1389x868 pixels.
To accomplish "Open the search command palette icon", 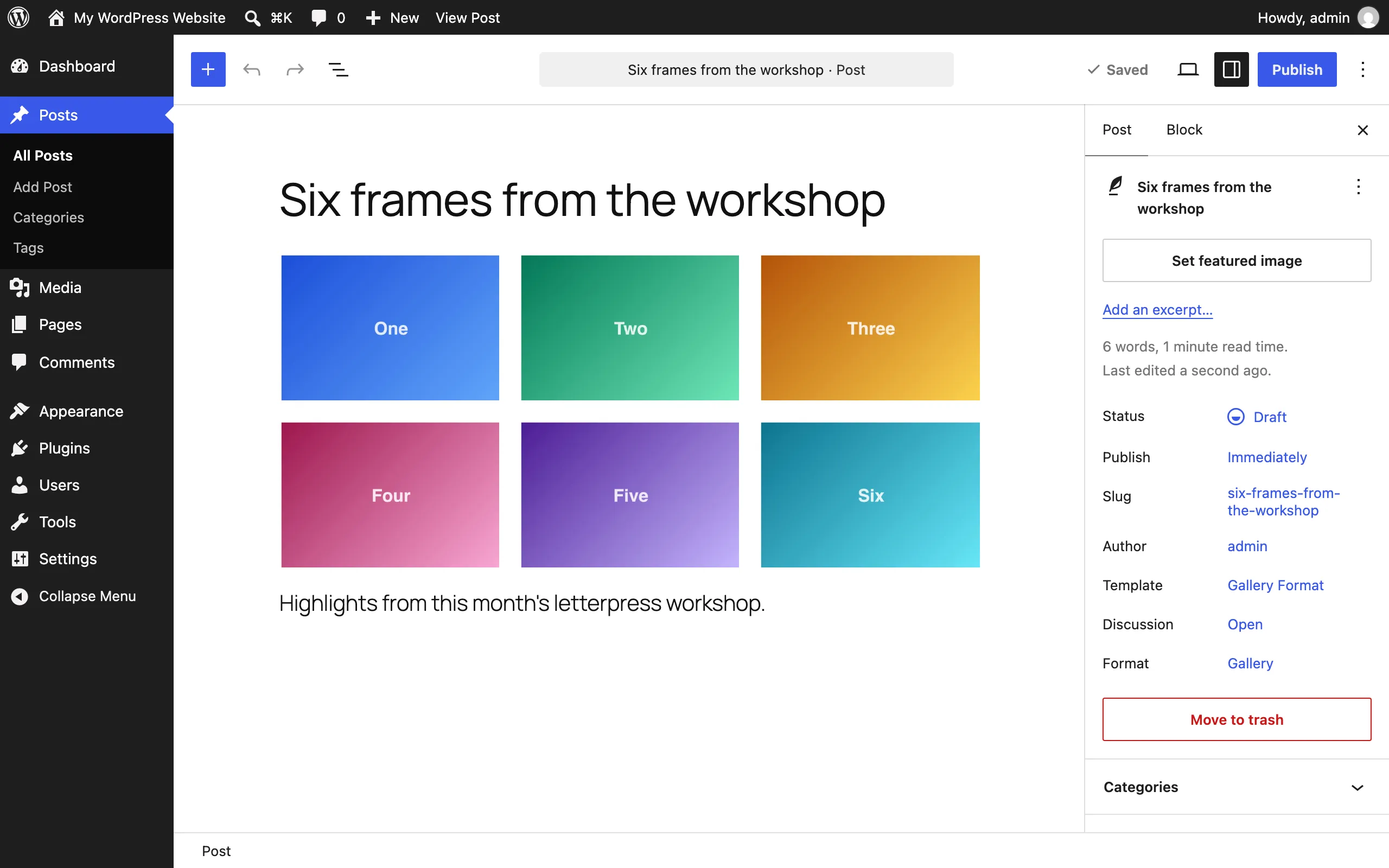I will coord(268,17).
